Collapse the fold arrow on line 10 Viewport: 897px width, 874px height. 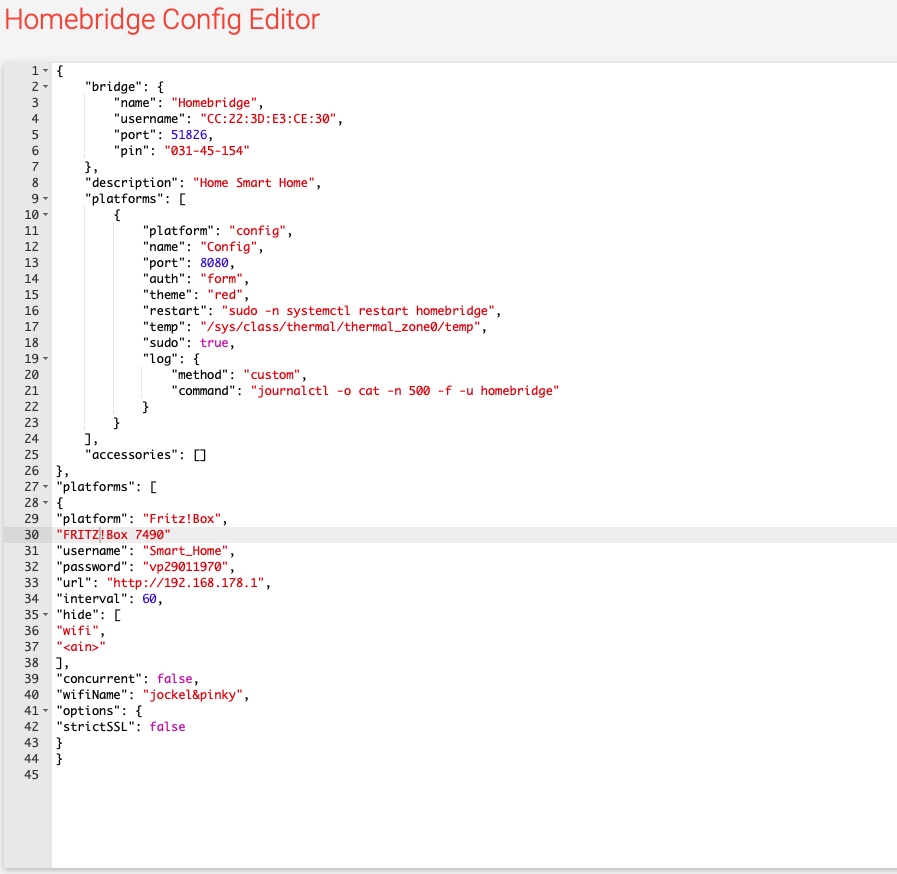coord(46,214)
